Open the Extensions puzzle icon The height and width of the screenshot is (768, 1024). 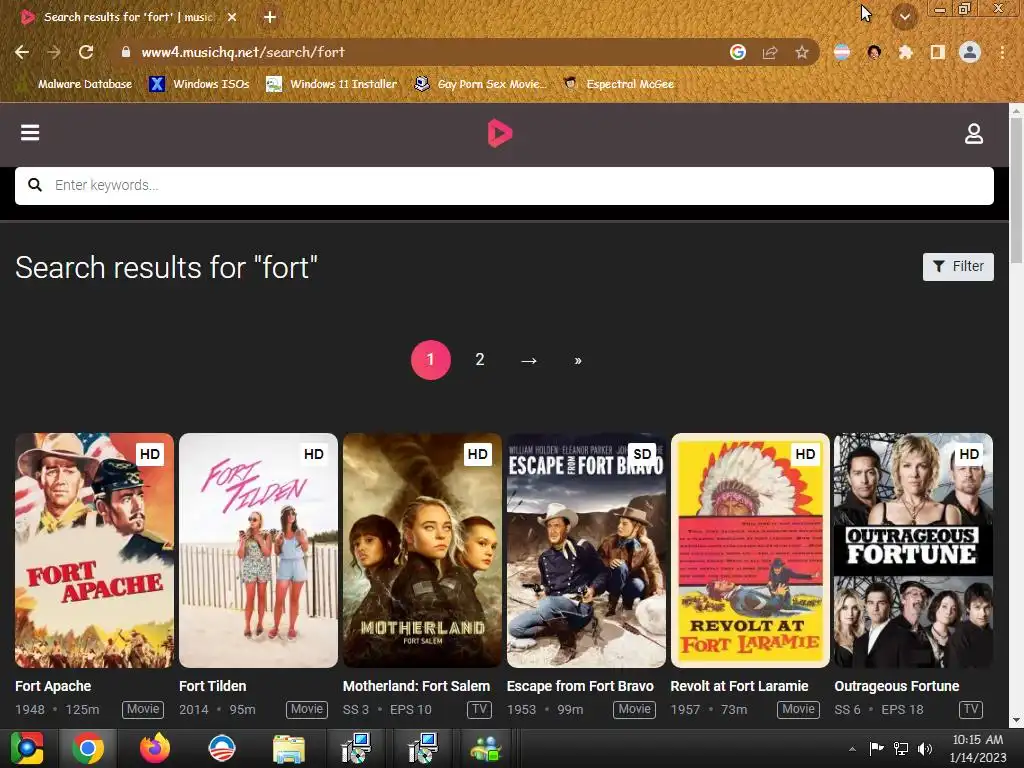click(x=905, y=52)
